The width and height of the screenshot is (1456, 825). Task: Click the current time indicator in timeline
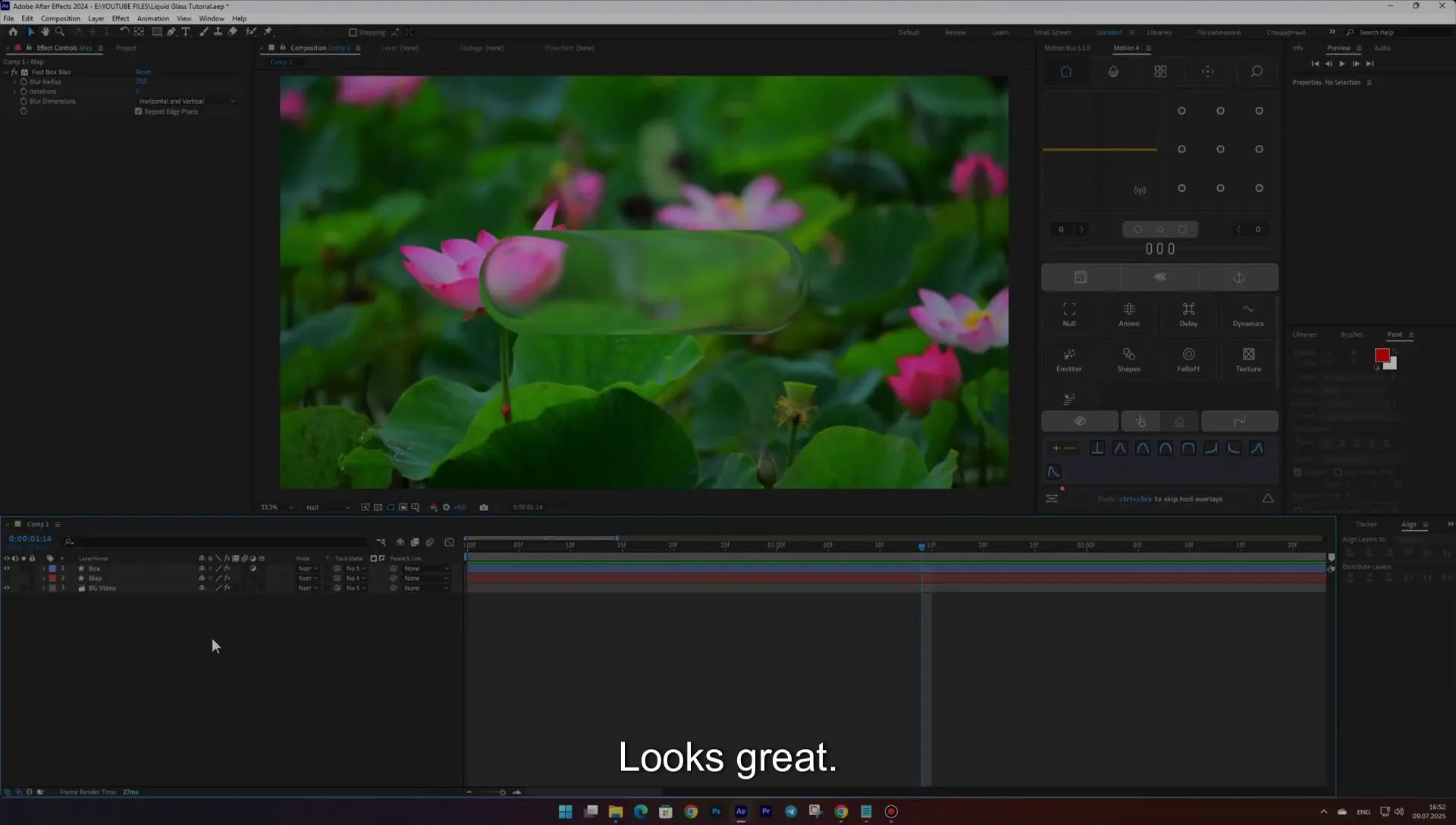pos(921,546)
